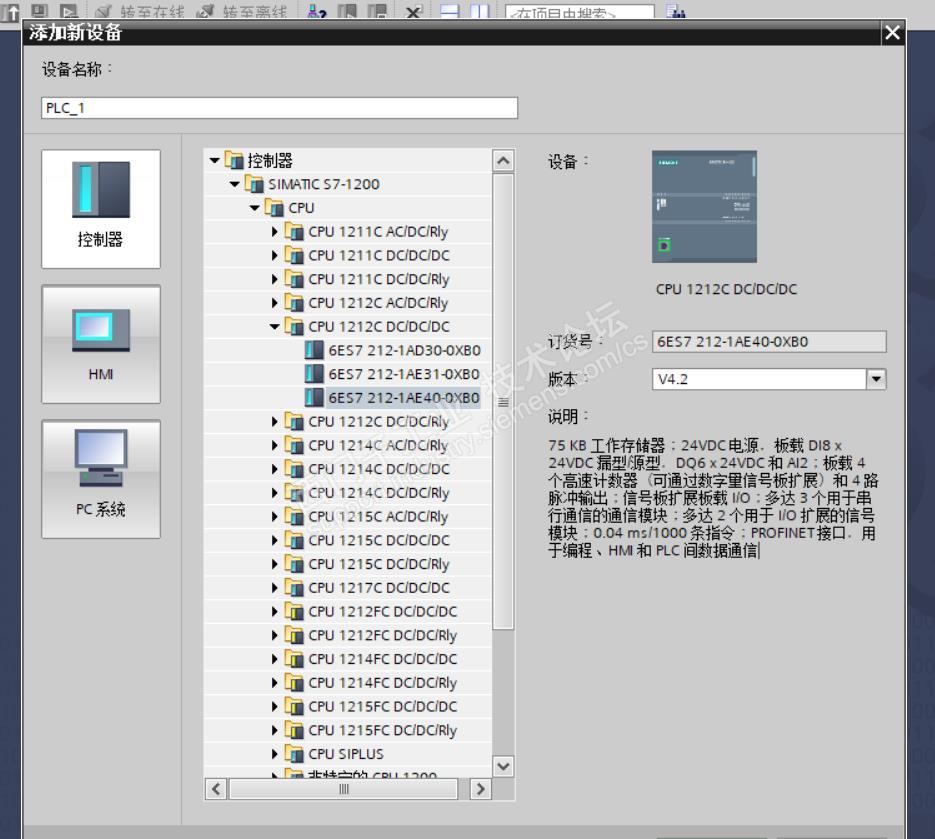Screen dimensions: 935x839
Task: Click the device tree horizontal scrollbar thumb
Action: pos(343,789)
